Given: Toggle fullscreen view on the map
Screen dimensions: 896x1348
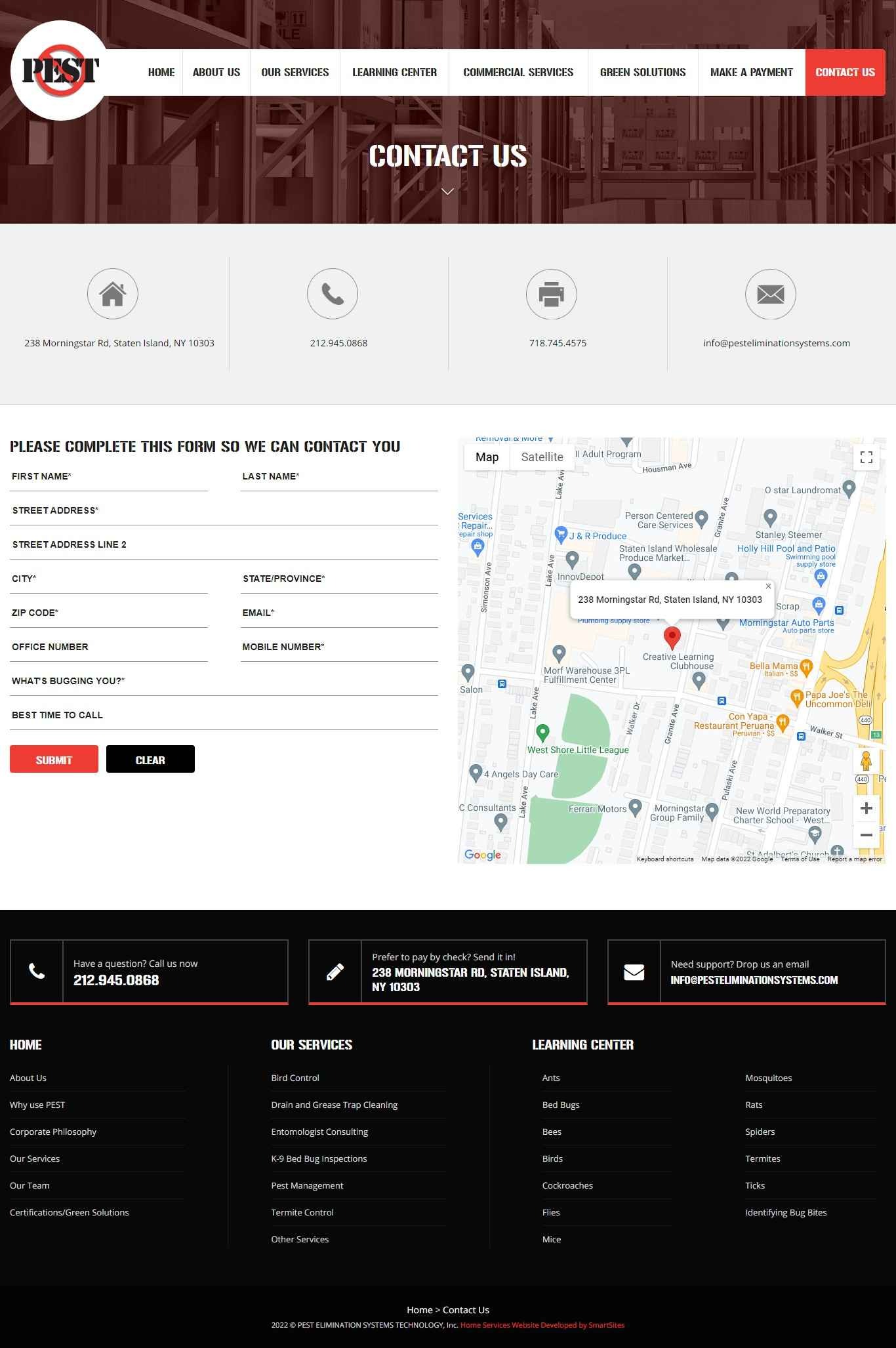Looking at the screenshot, I should (866, 457).
